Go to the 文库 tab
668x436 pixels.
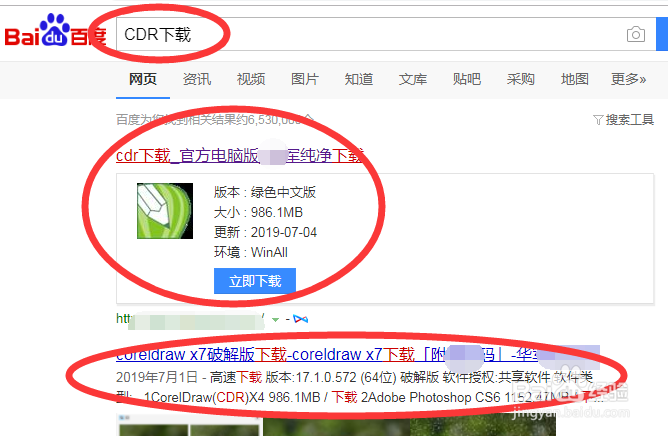(413, 79)
